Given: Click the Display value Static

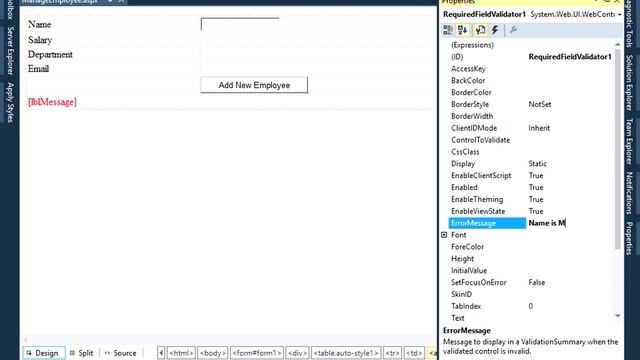Looking at the screenshot, I should [x=538, y=163].
